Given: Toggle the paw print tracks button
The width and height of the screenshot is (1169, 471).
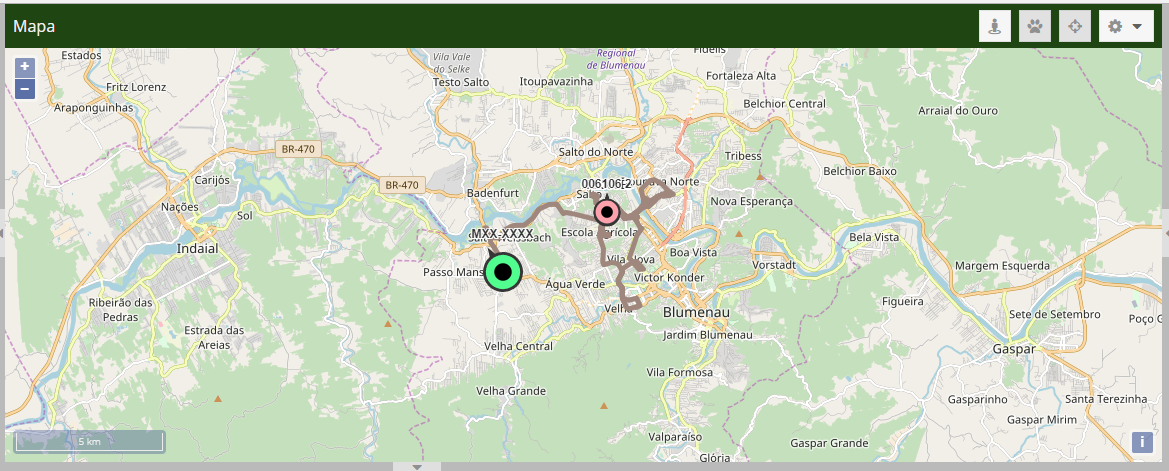Looking at the screenshot, I should (1034, 27).
